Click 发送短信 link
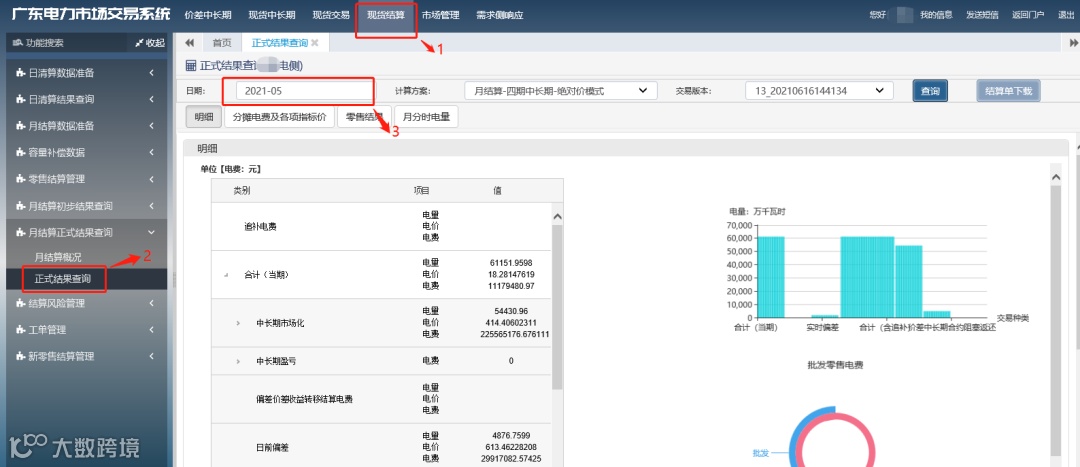This screenshot has width=1080, height=467. click(982, 15)
